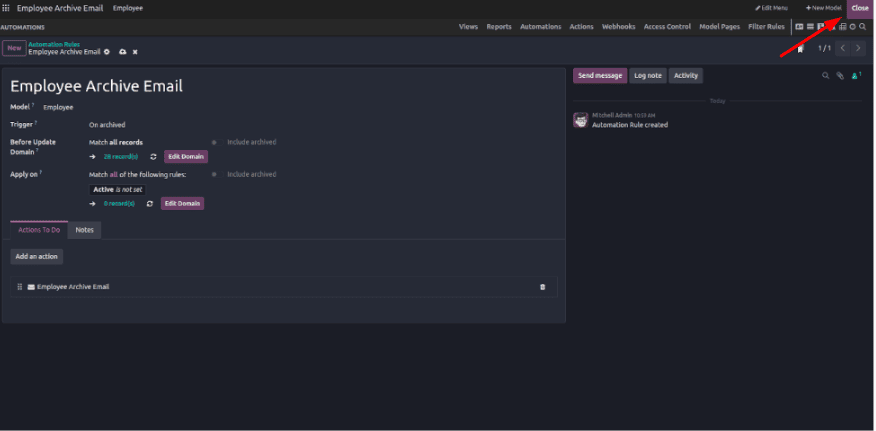Refresh the 0 record(s) count
876x431 pixels.
click(x=150, y=204)
